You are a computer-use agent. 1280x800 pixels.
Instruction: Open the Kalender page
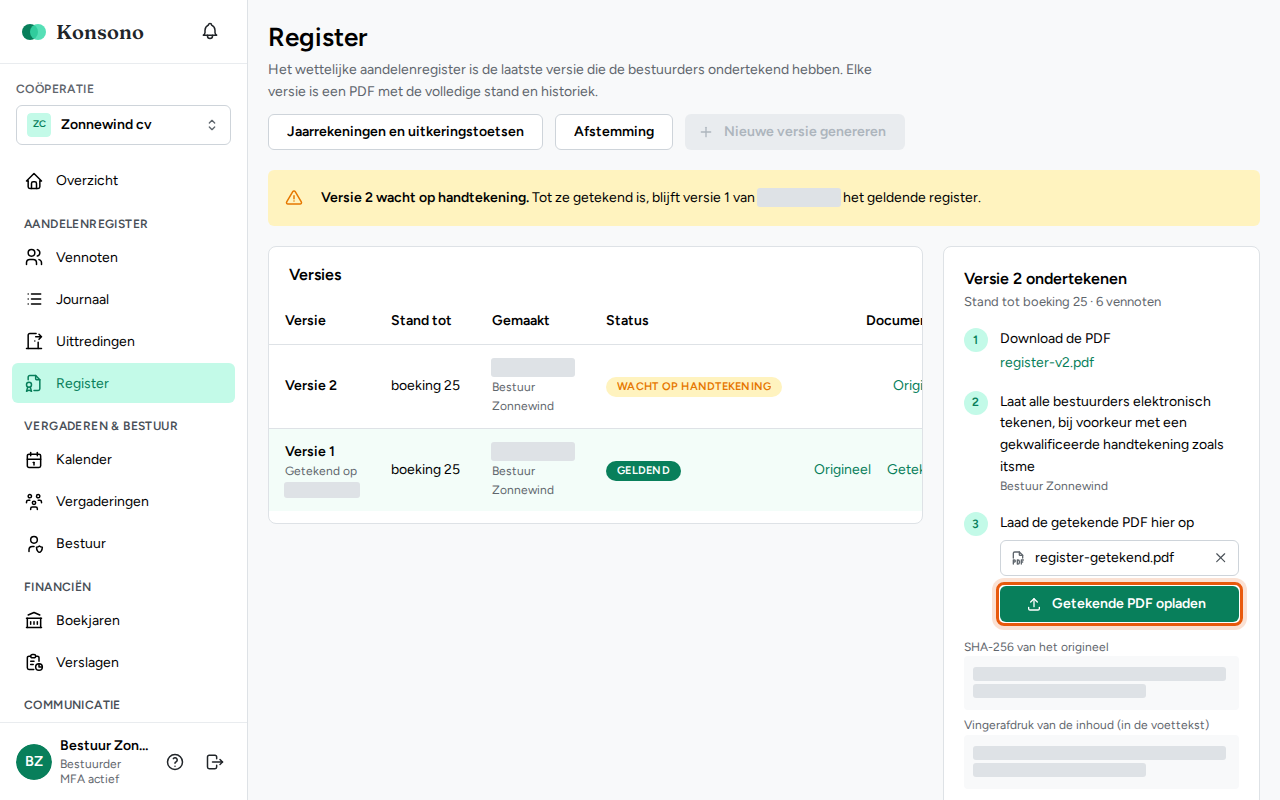coord(123,459)
